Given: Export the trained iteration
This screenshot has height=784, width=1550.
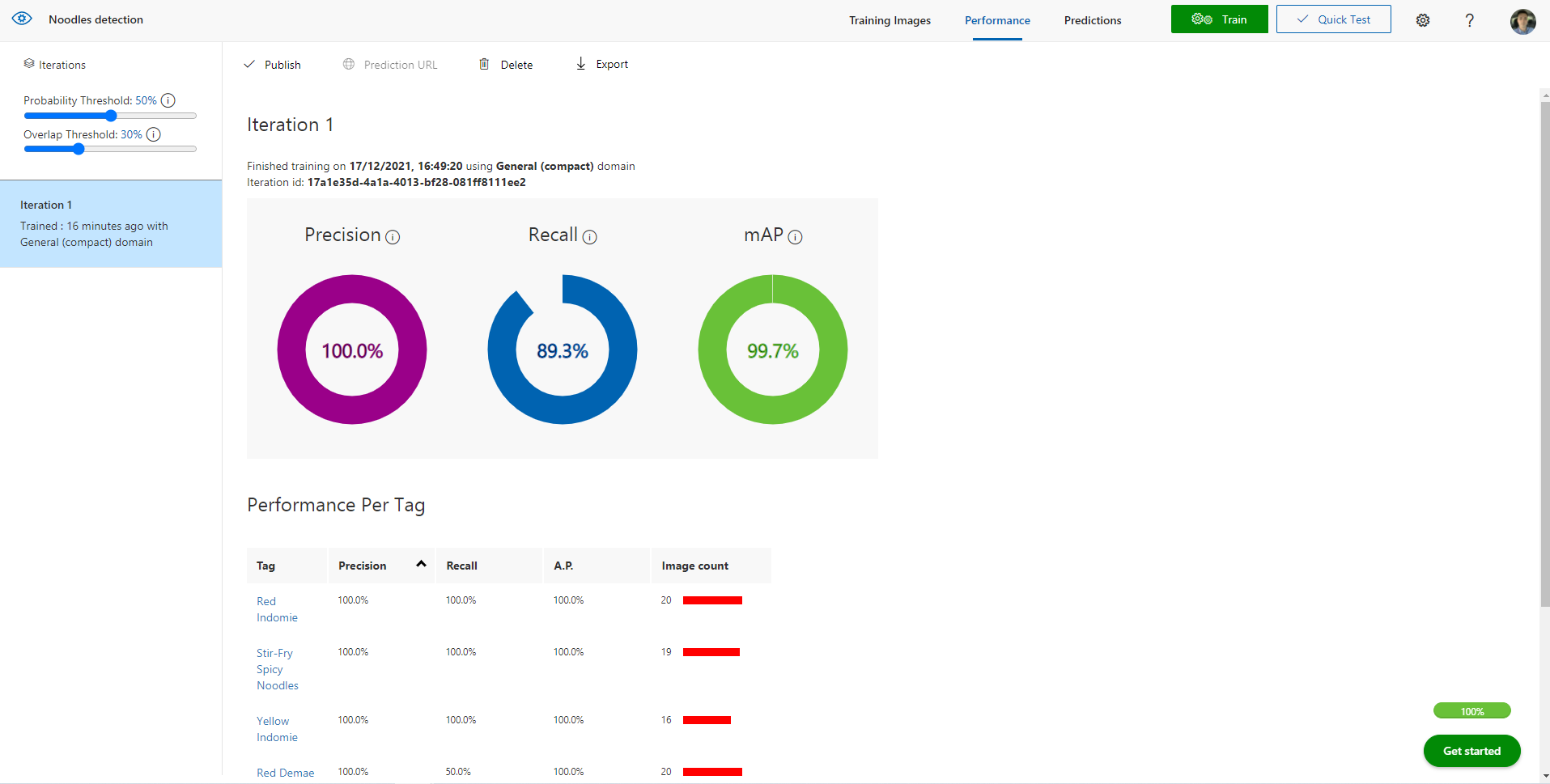Looking at the screenshot, I should pyautogui.click(x=601, y=65).
